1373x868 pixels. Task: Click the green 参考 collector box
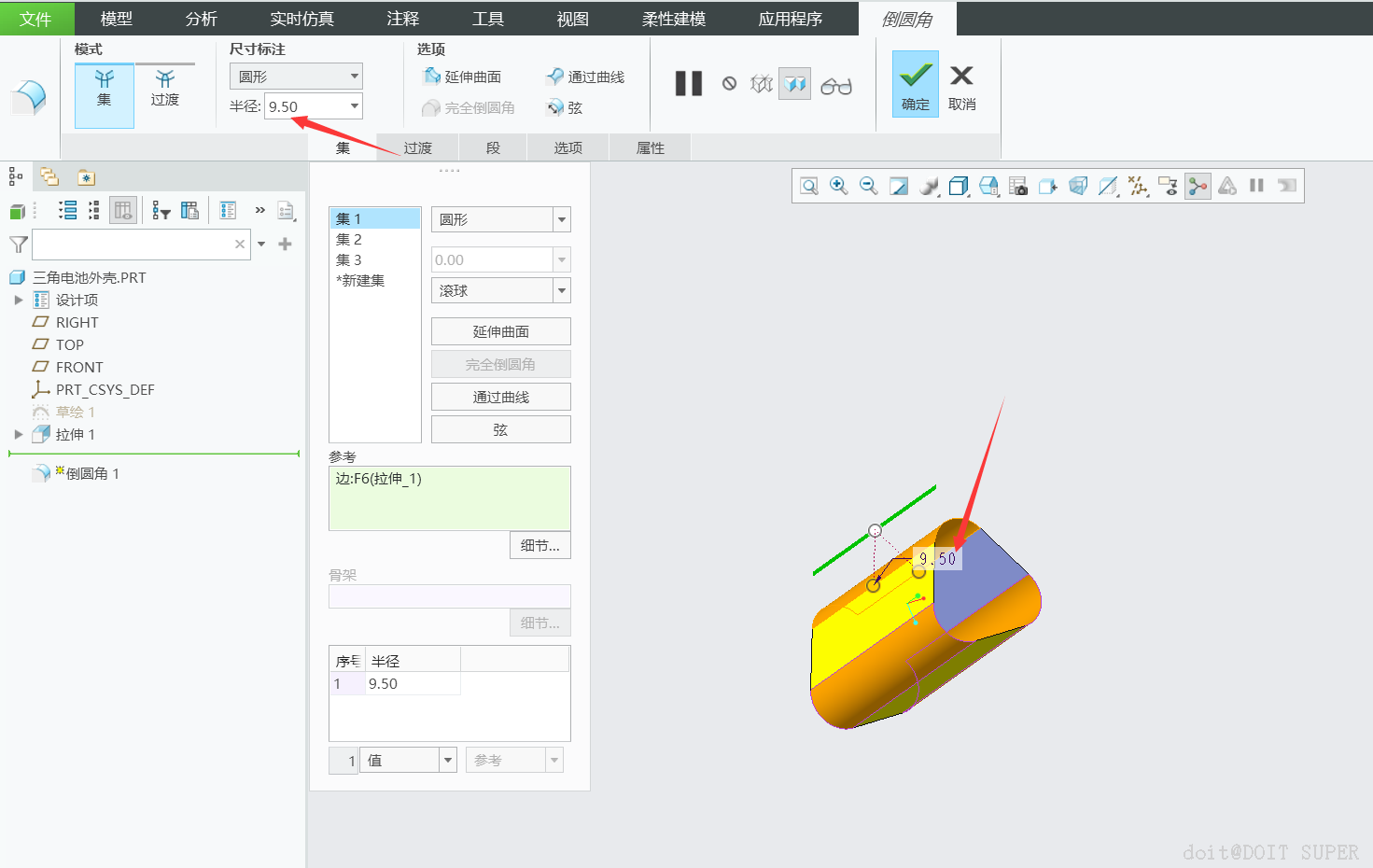[450, 498]
